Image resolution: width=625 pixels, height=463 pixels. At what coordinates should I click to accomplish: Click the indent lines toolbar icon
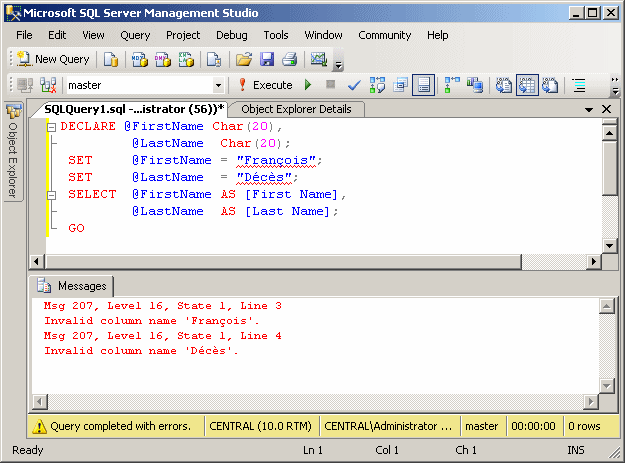[579, 85]
